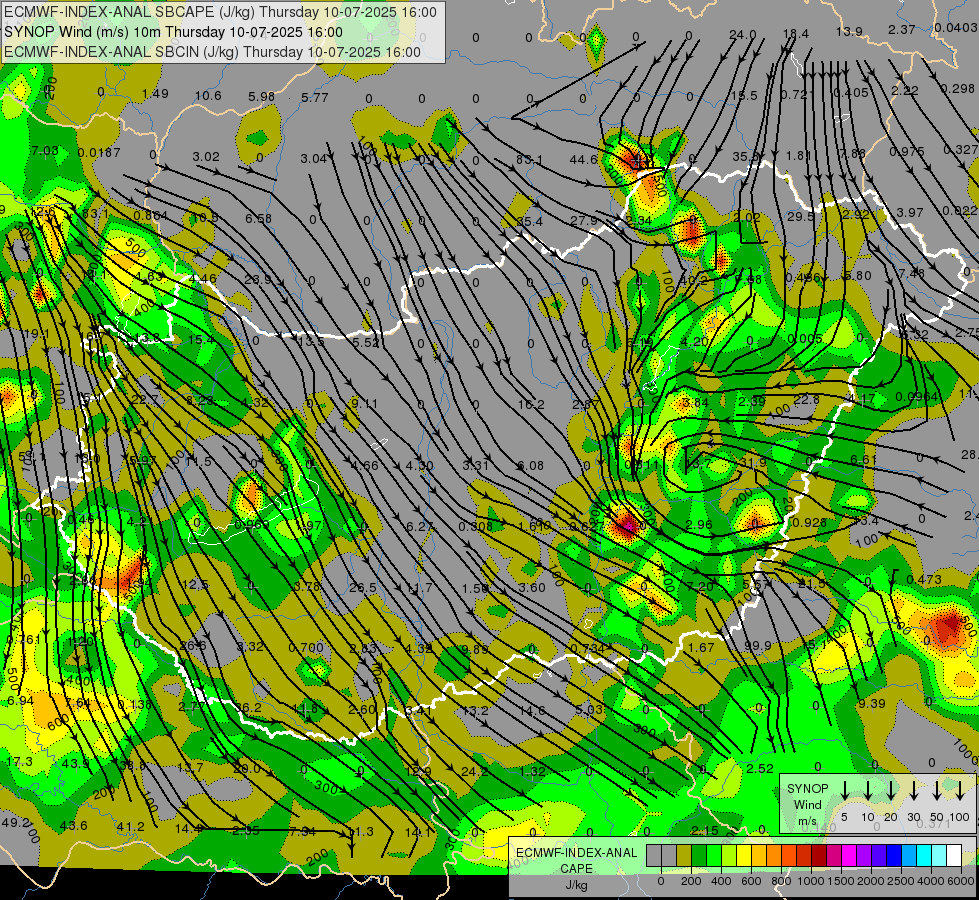Click the 100 m/s wind arrow in legend

coord(960,791)
